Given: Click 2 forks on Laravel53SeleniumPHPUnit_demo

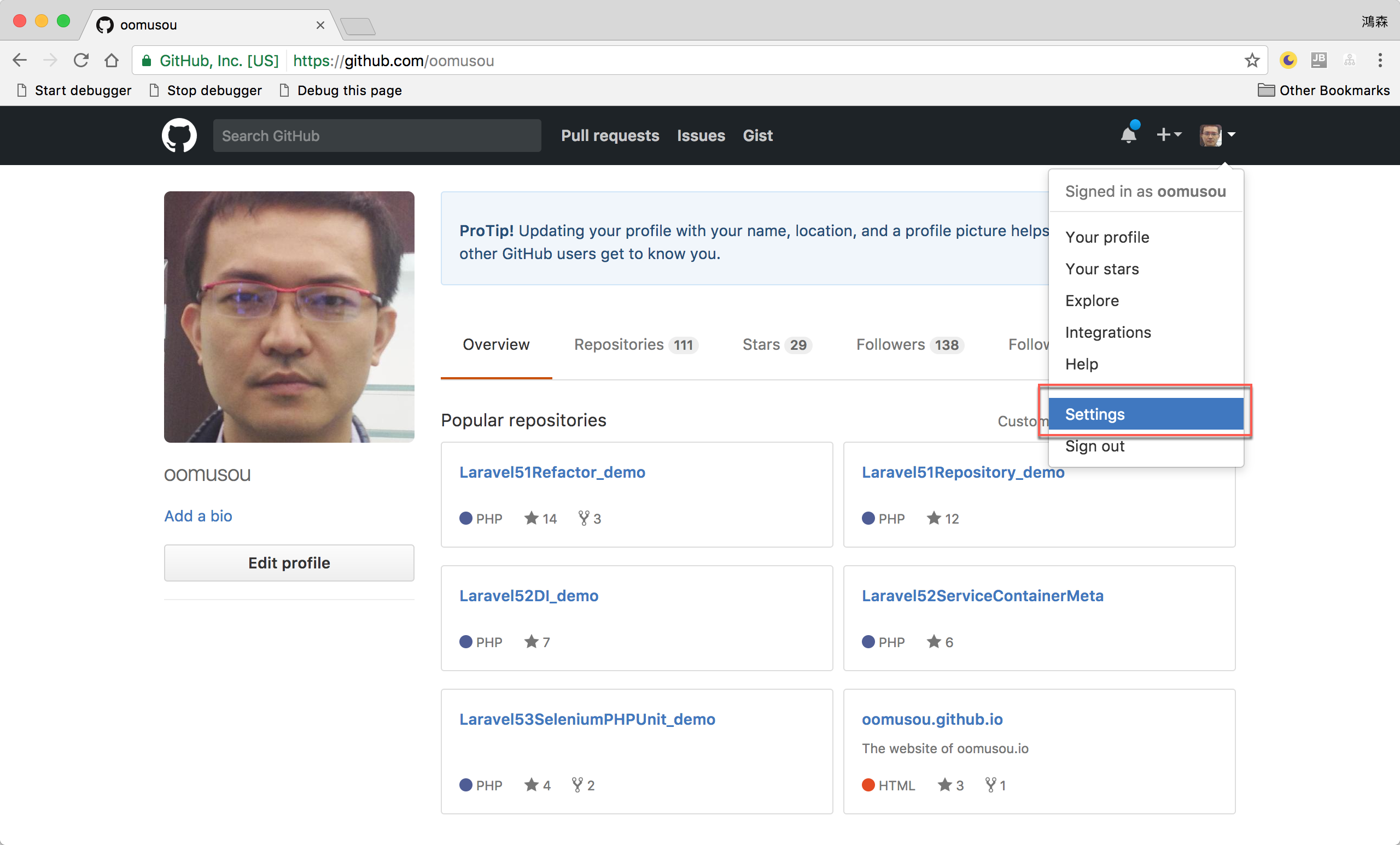Looking at the screenshot, I should pos(584,785).
